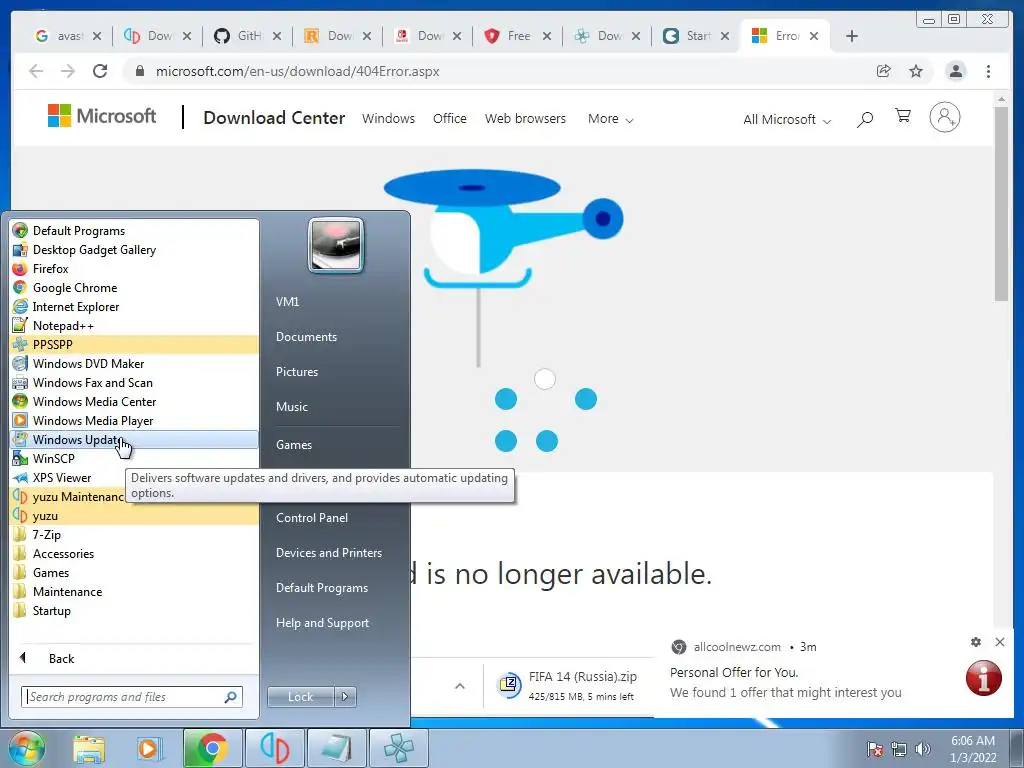
Task: Click the yuzu taskbar icon
Action: (x=274, y=748)
